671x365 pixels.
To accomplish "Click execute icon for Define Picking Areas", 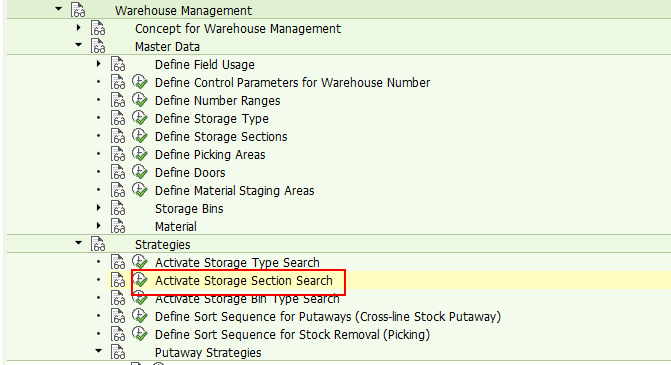I will point(140,154).
